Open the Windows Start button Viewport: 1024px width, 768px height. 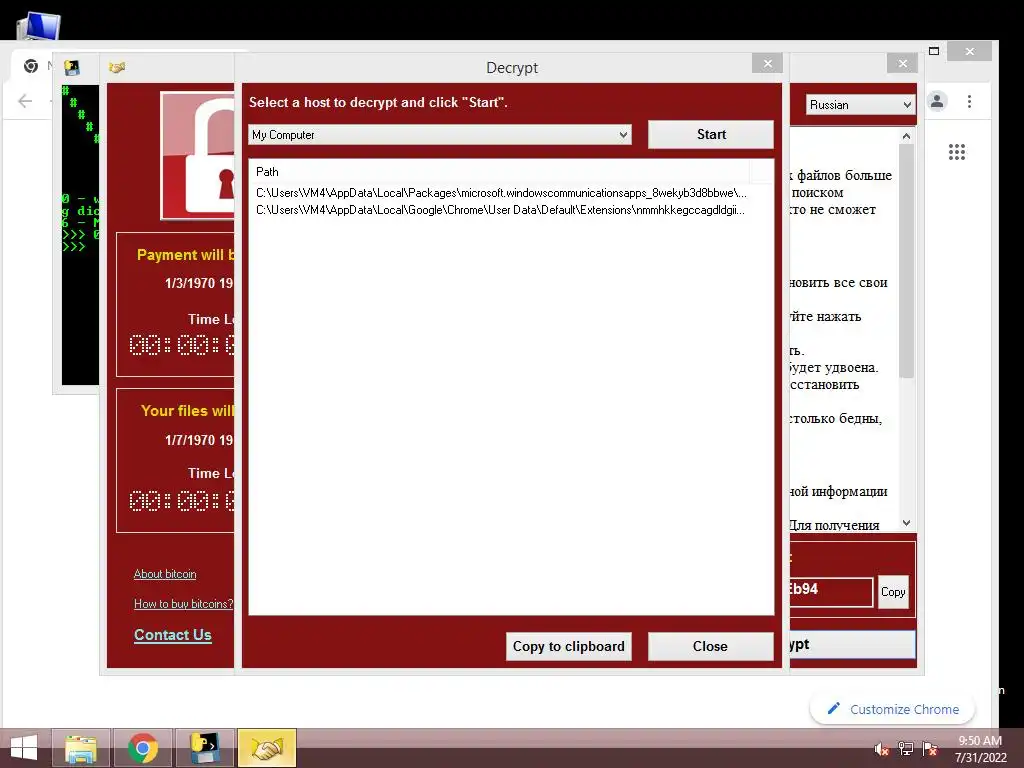[x=24, y=748]
